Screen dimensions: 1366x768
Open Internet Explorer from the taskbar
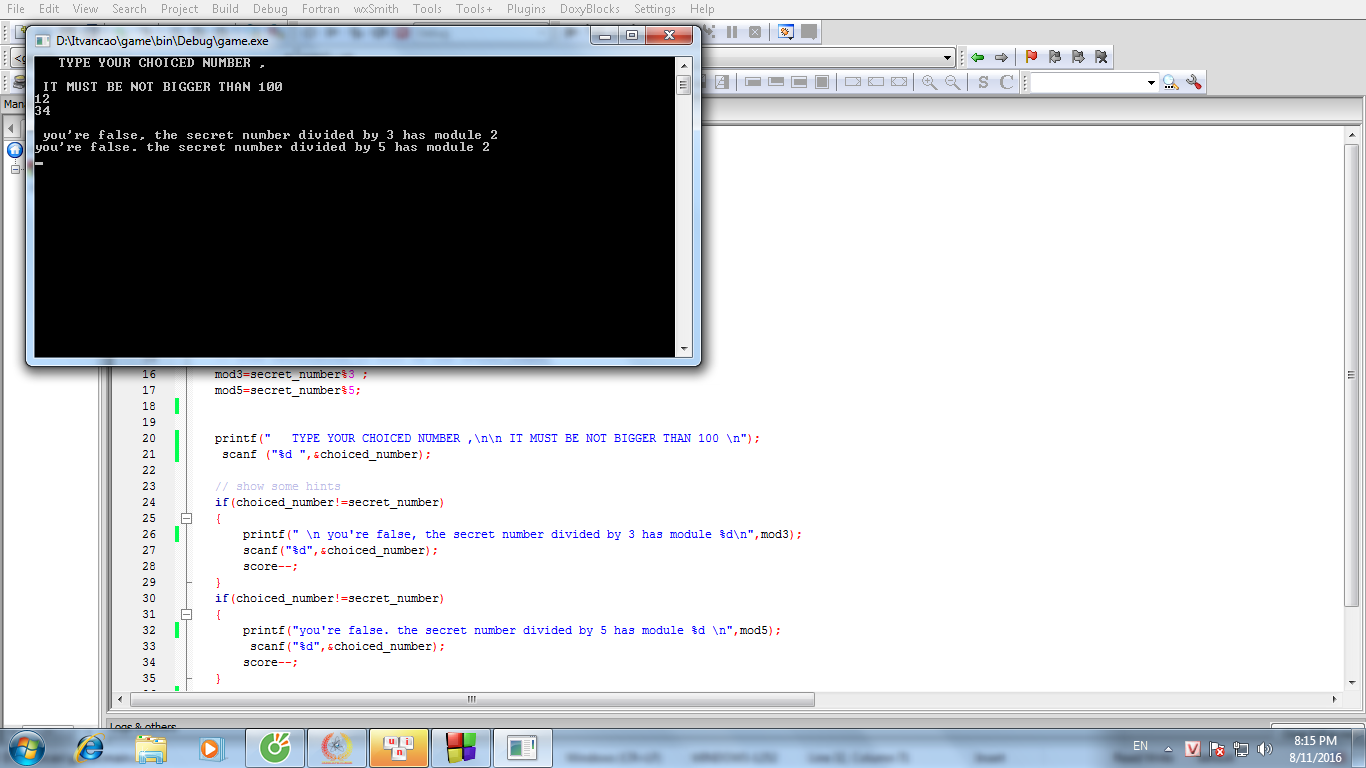(x=90, y=747)
